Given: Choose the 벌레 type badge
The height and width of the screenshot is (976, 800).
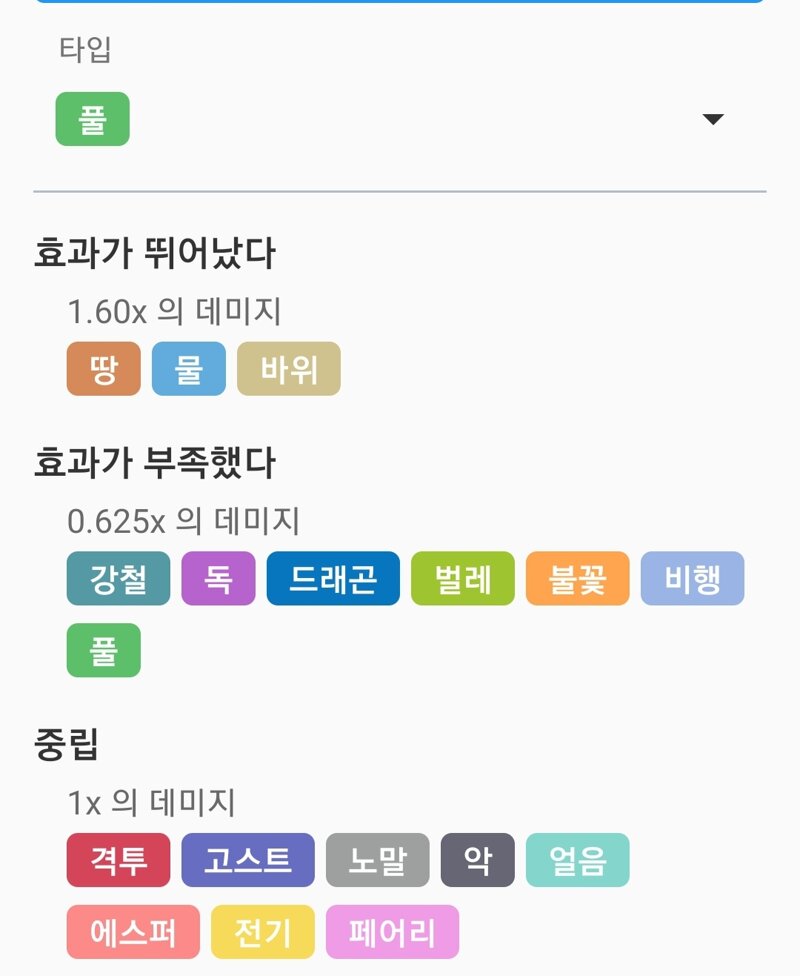Looking at the screenshot, I should [463, 578].
